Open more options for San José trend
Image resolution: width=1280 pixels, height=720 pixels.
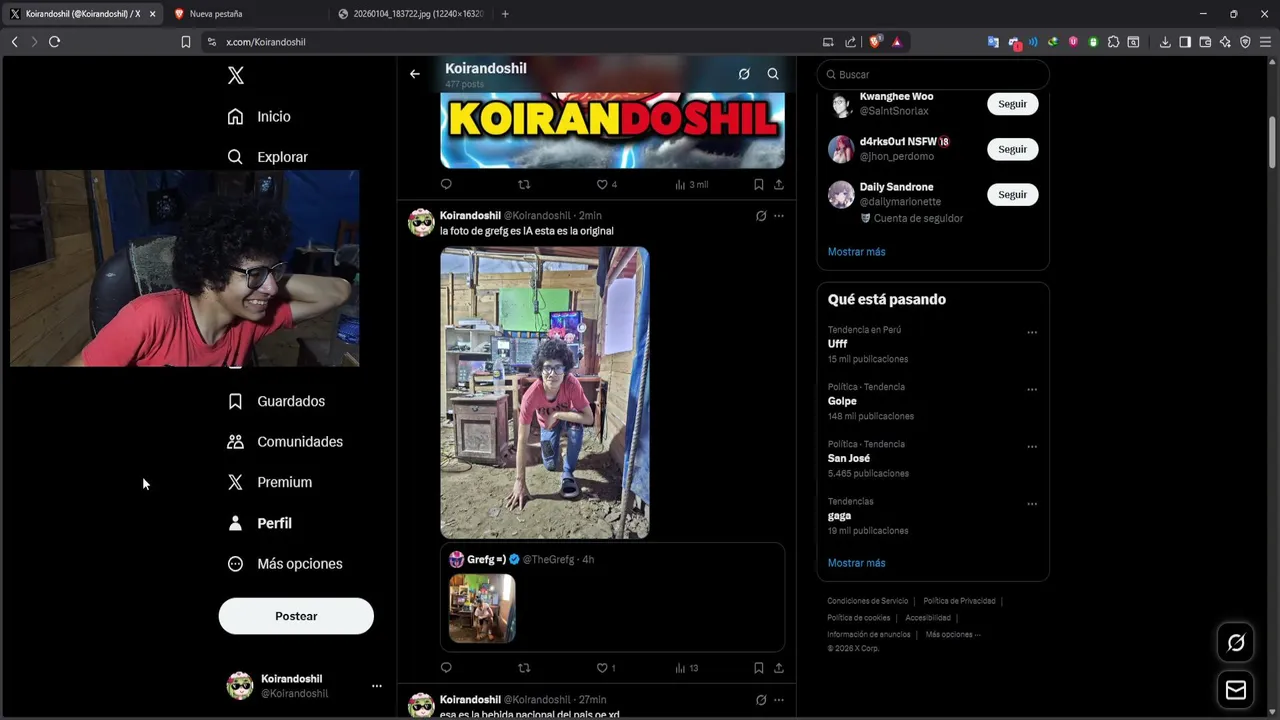1032,447
